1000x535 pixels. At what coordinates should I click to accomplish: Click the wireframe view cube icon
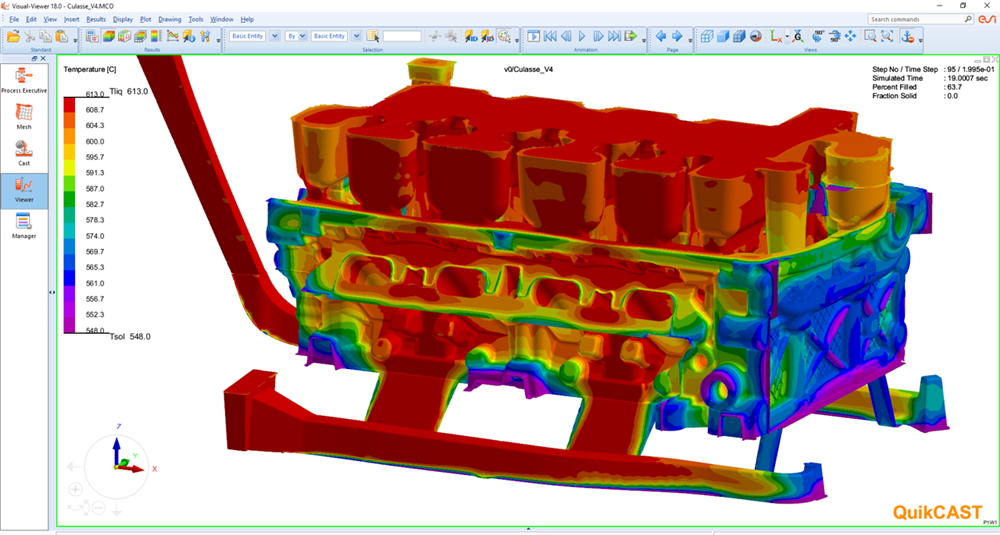[706, 36]
